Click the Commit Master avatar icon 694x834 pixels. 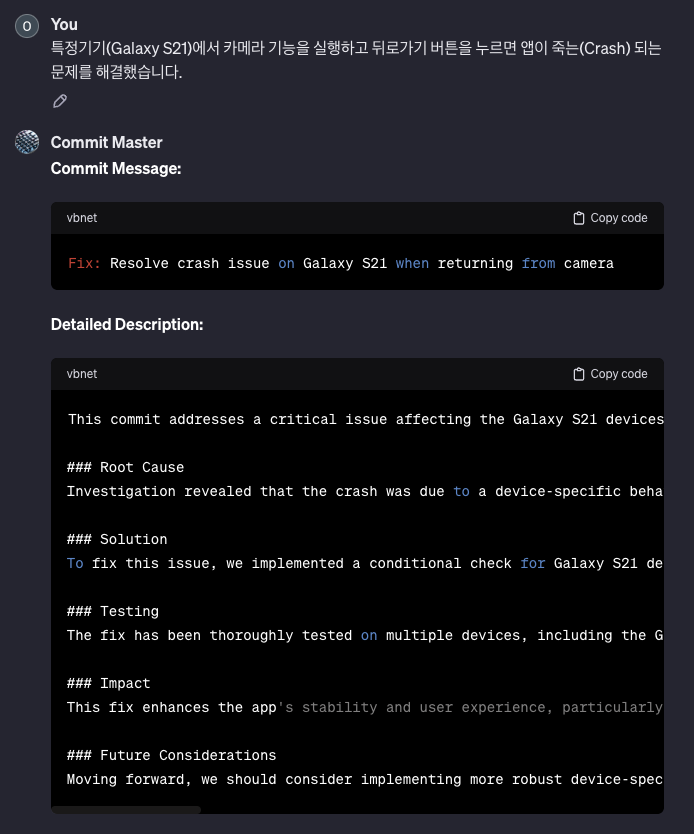point(27,142)
